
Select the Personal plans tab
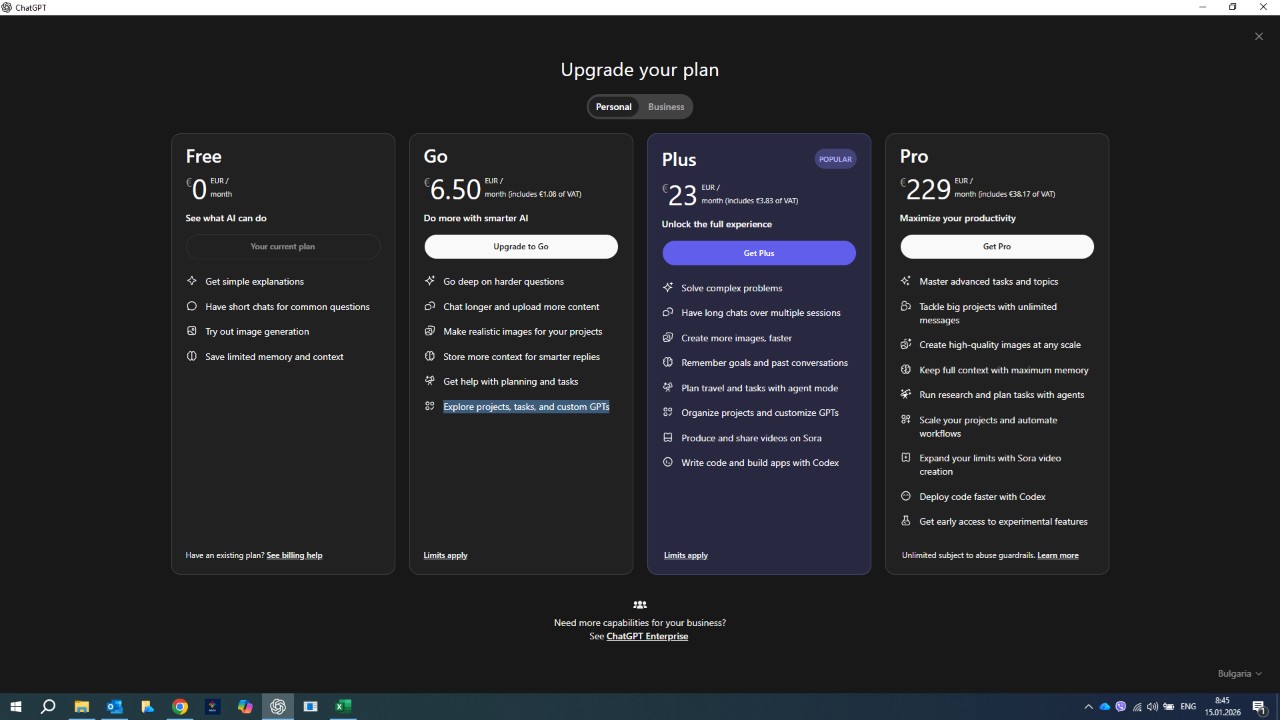point(613,107)
